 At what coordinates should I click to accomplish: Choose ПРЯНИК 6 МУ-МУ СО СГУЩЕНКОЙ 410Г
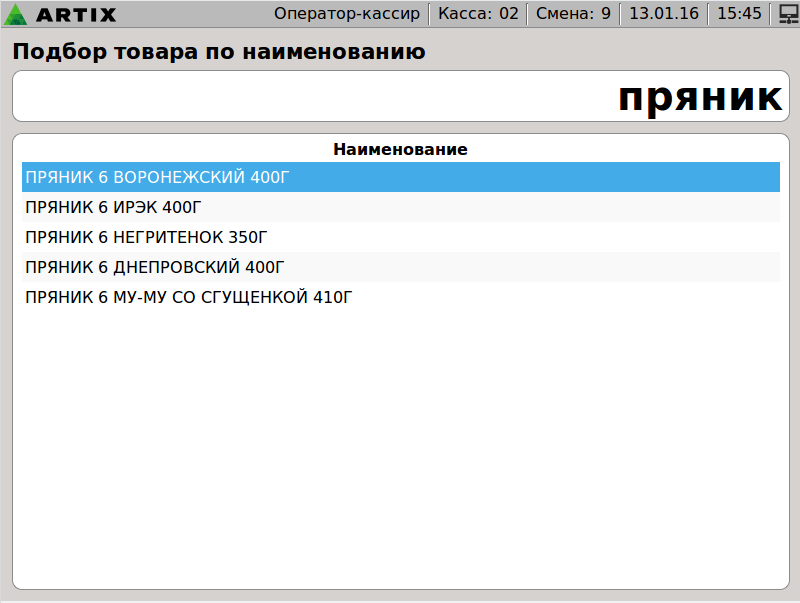pos(189,297)
